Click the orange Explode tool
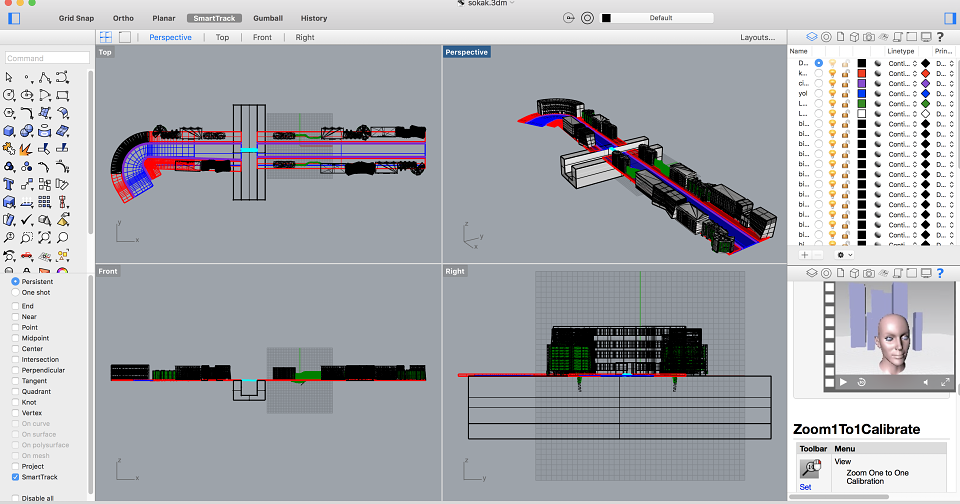 click(27, 148)
